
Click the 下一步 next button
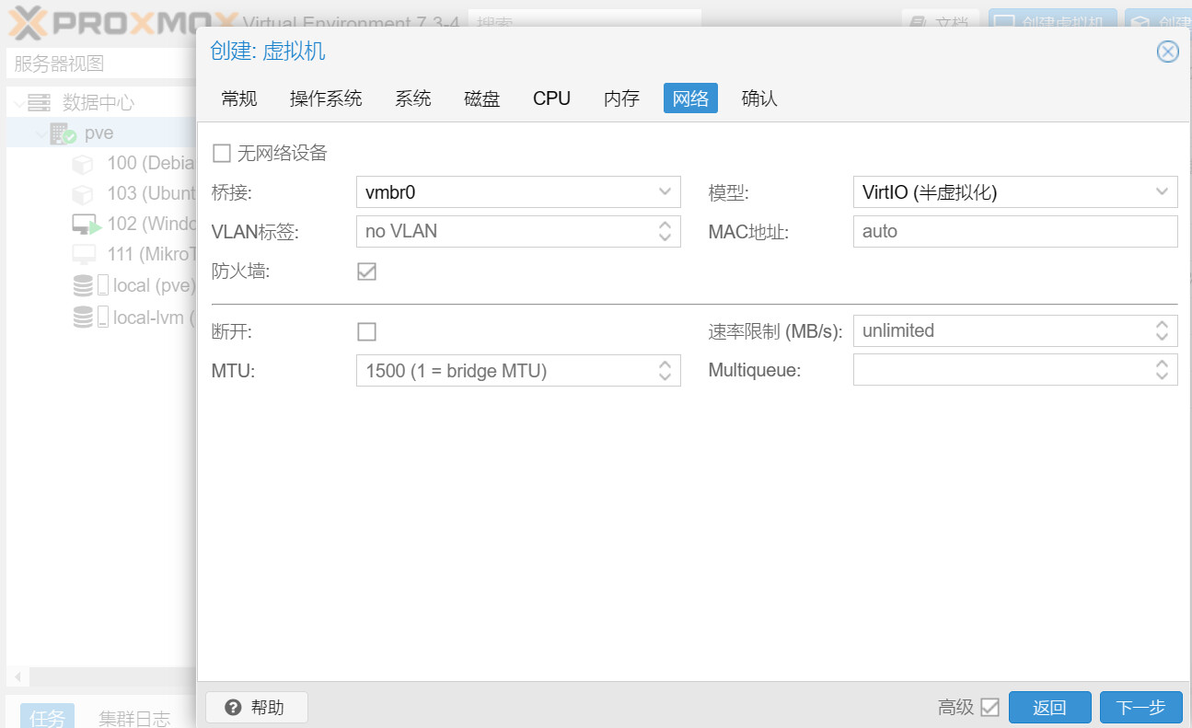1141,707
